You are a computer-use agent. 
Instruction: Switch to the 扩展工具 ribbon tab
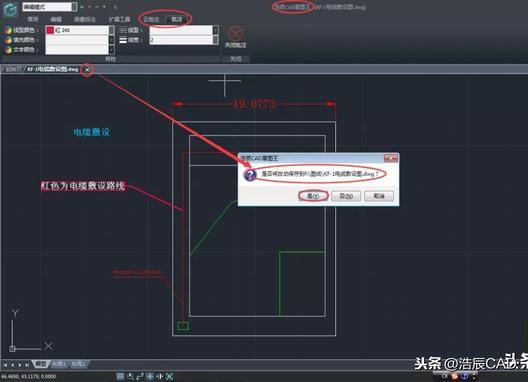pyautogui.click(x=120, y=19)
